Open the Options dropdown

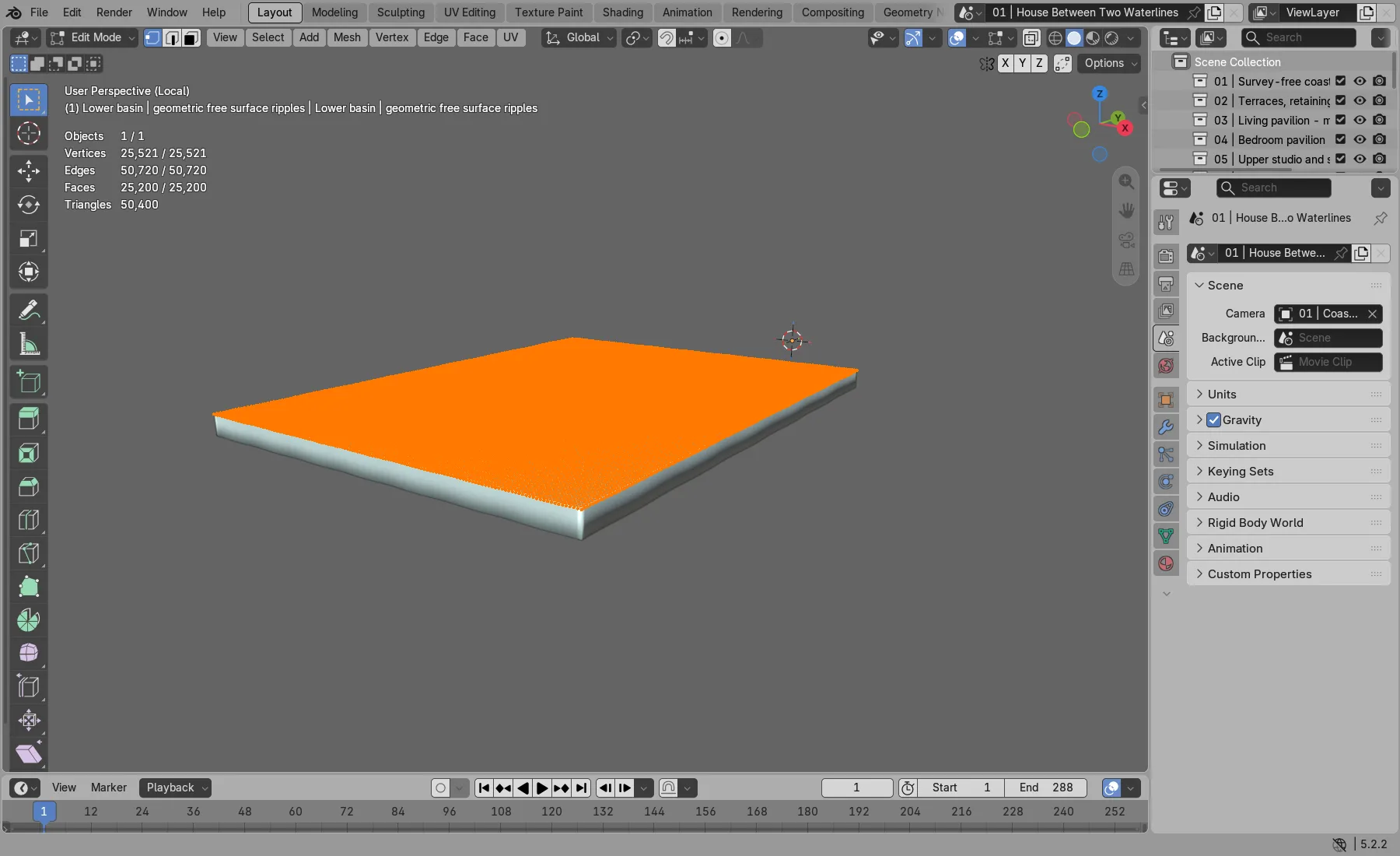pyautogui.click(x=1110, y=63)
